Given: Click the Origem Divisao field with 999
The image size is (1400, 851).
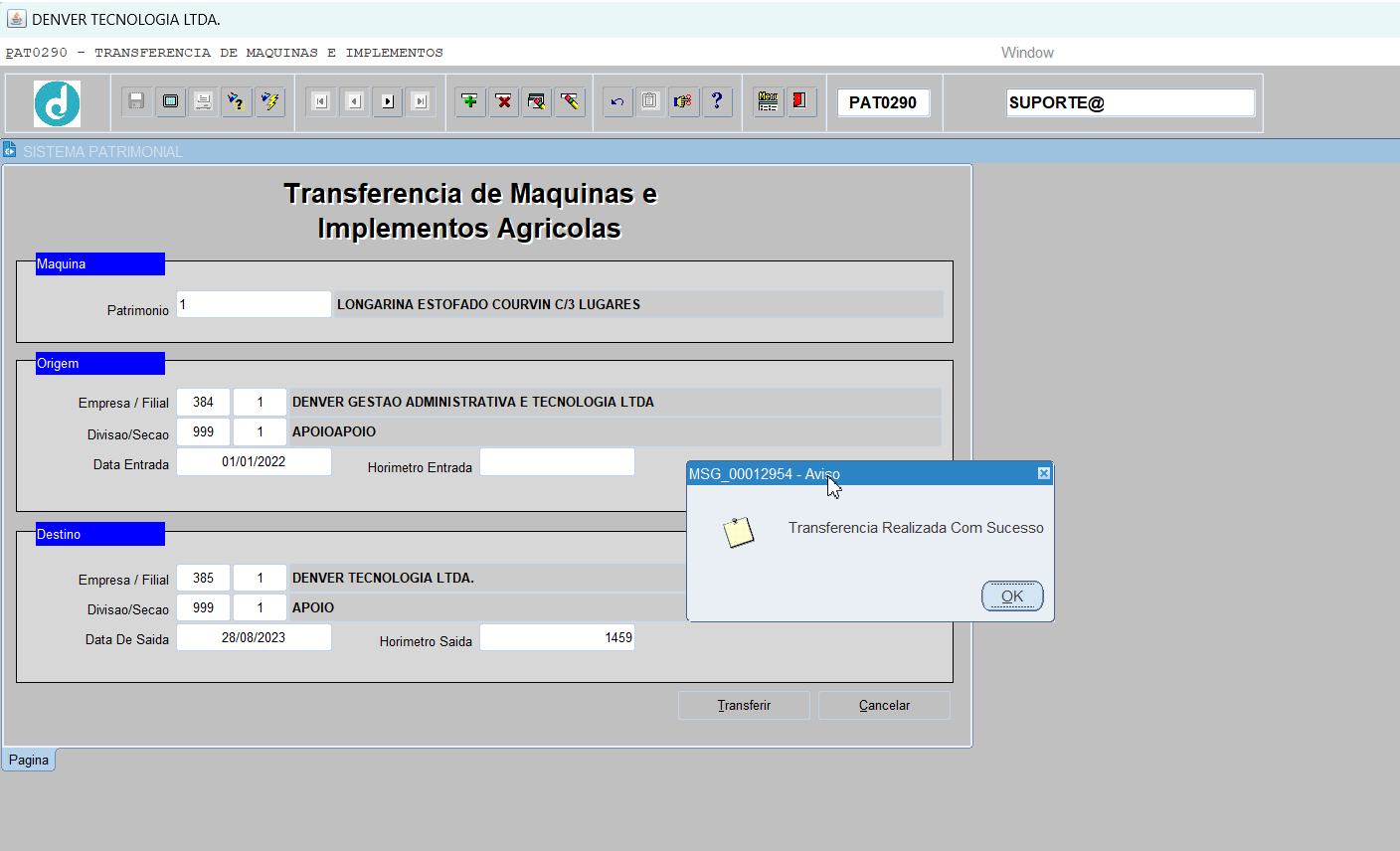Looking at the screenshot, I should click(203, 431).
